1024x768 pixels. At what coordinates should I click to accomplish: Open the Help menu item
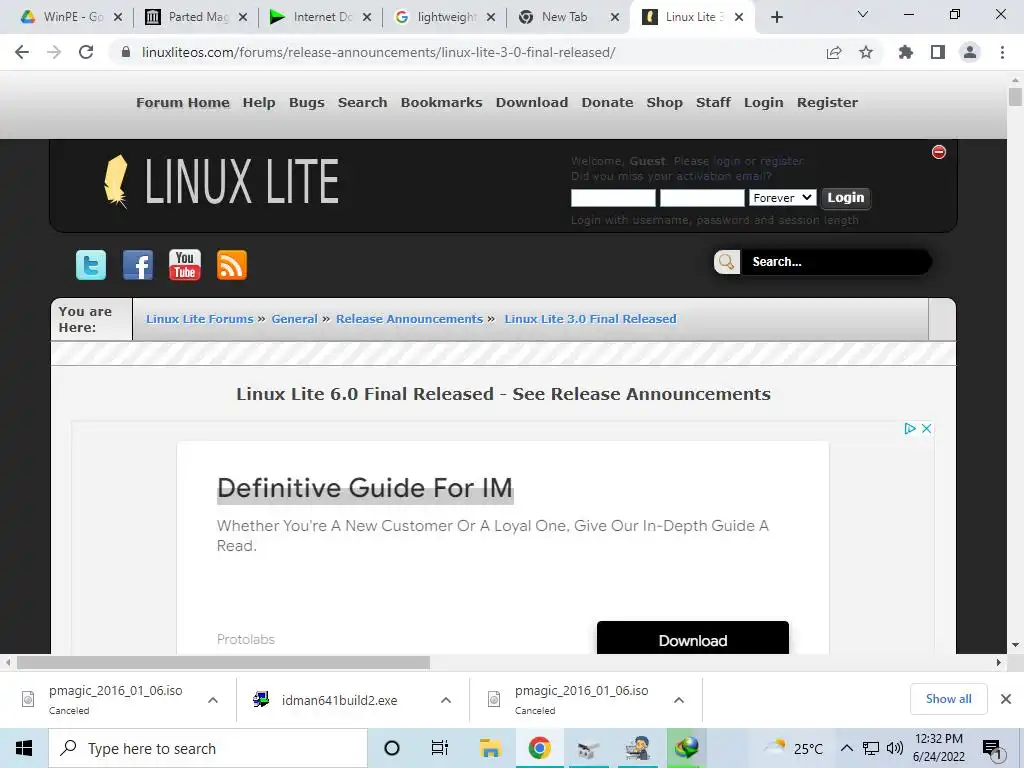click(259, 103)
